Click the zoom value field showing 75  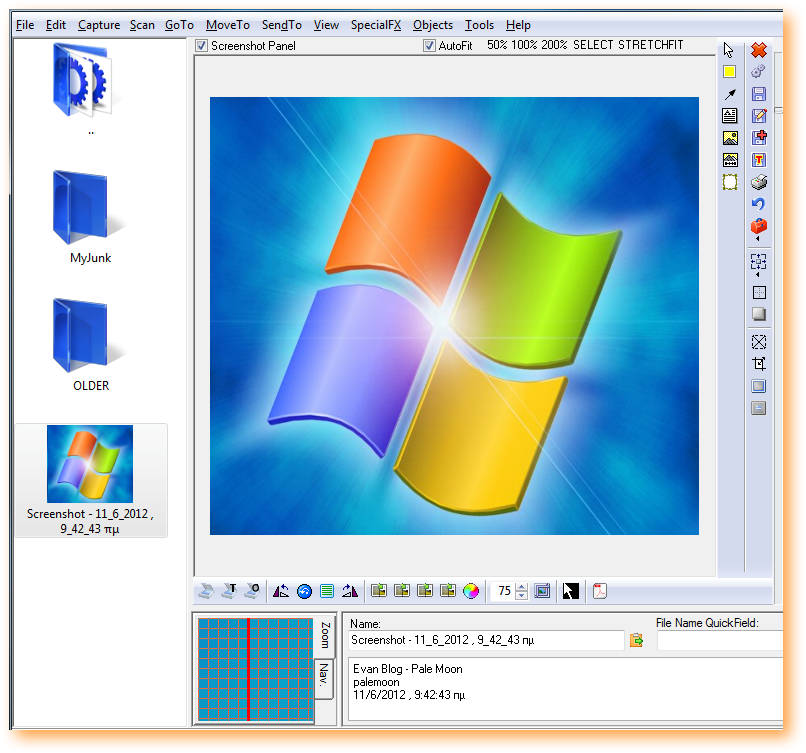point(504,591)
